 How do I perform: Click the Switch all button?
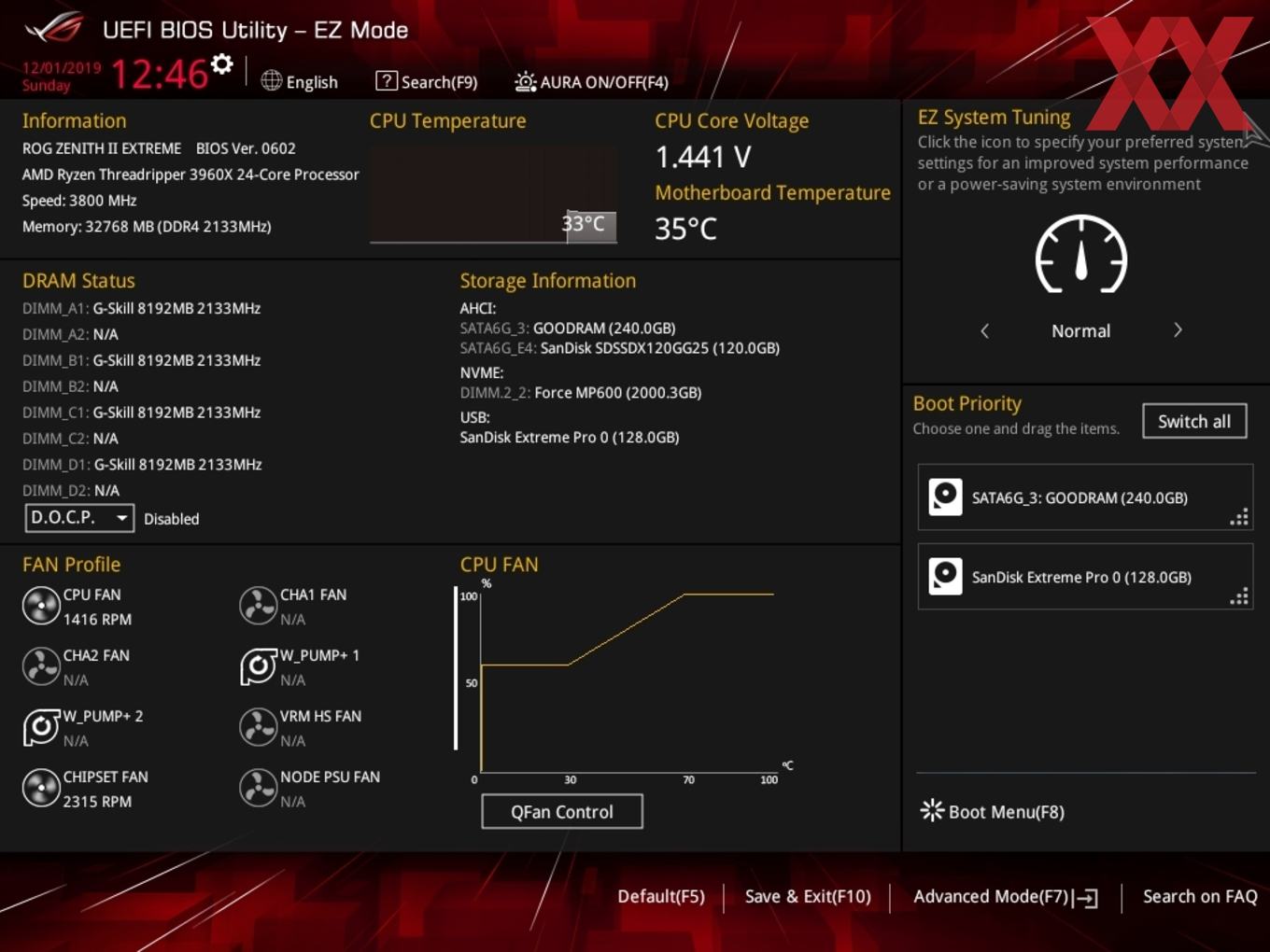(x=1194, y=421)
